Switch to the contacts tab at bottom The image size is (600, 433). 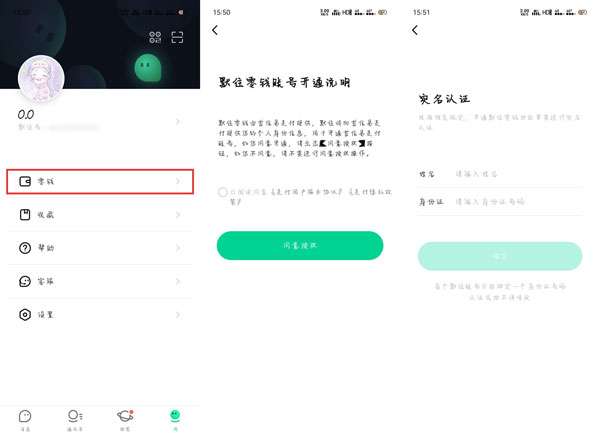75,420
